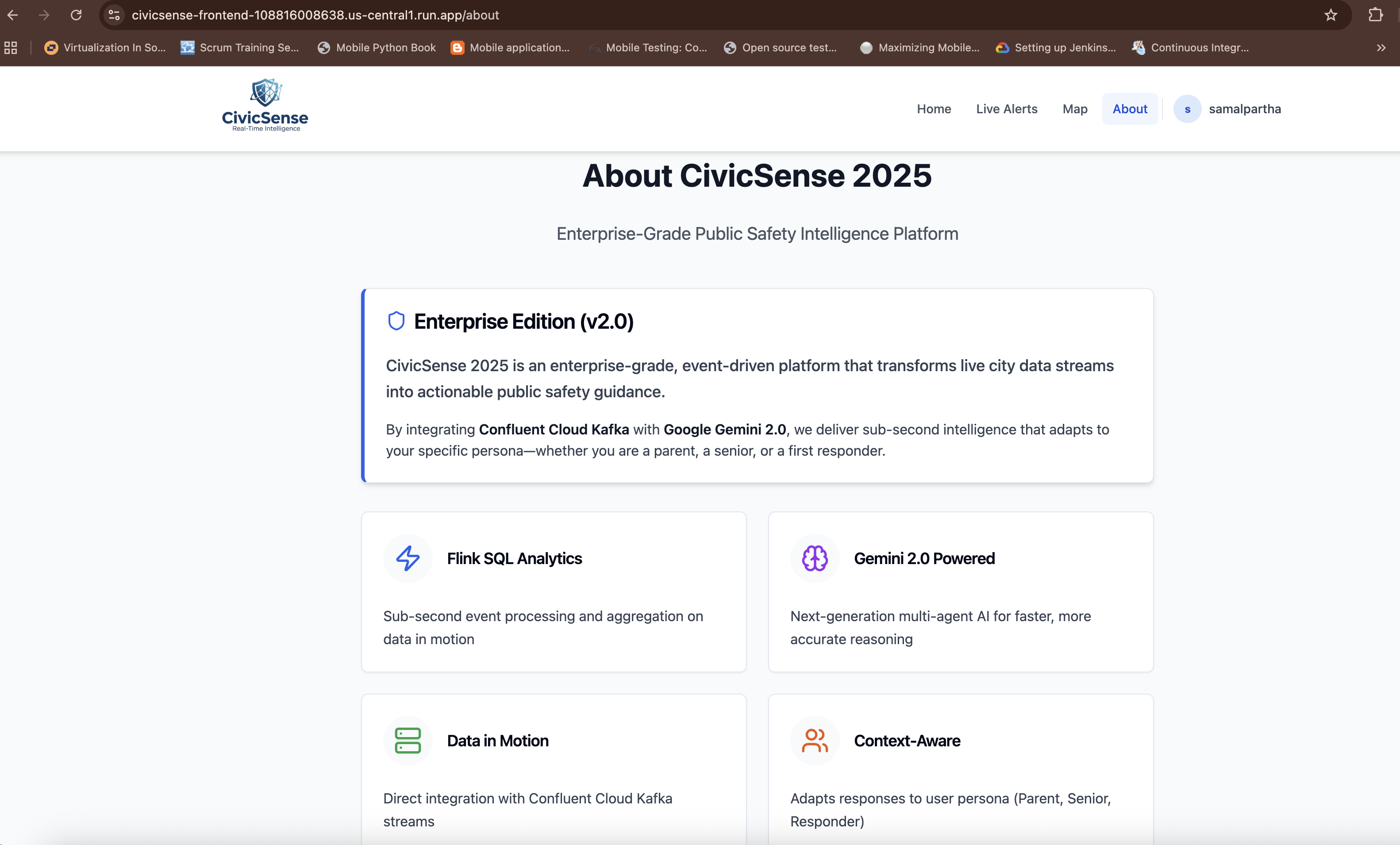The width and height of the screenshot is (1400, 845).
Task: Bookmark page with the star icon
Action: (x=1331, y=15)
